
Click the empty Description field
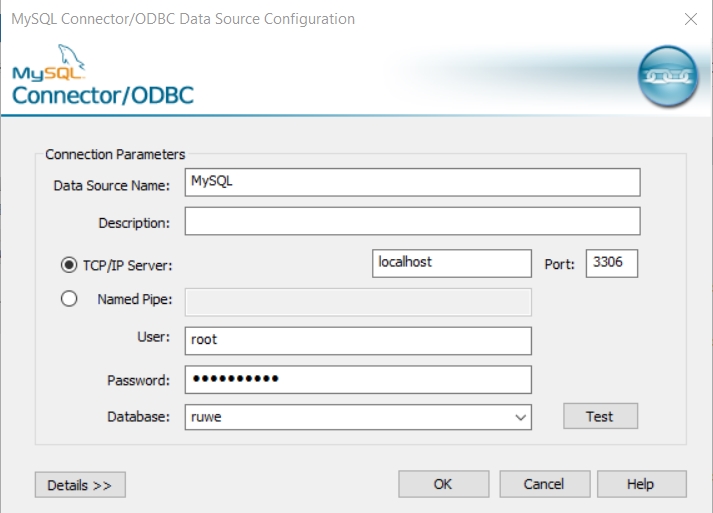tap(412, 221)
